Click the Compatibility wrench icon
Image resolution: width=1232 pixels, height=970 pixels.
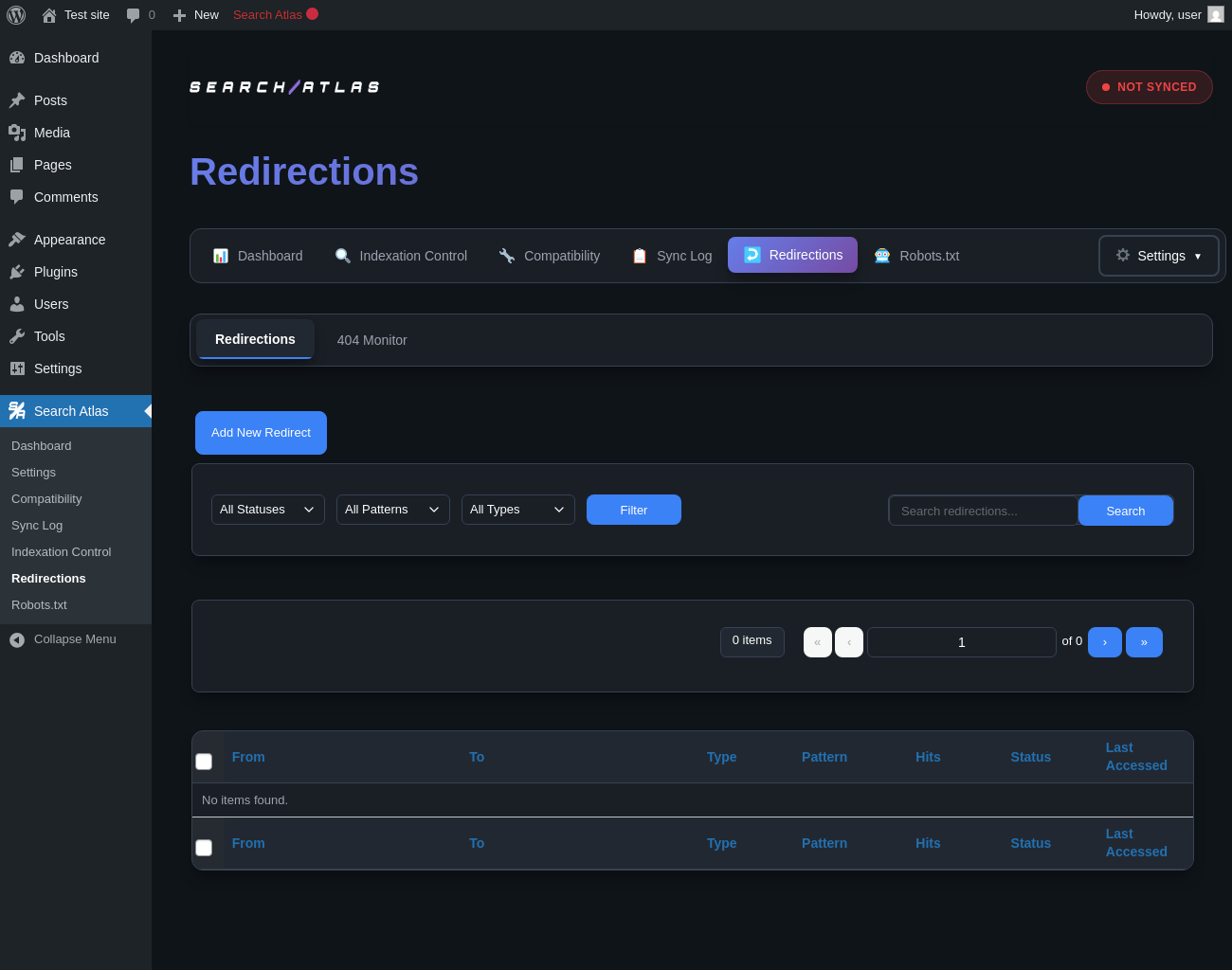(x=507, y=256)
